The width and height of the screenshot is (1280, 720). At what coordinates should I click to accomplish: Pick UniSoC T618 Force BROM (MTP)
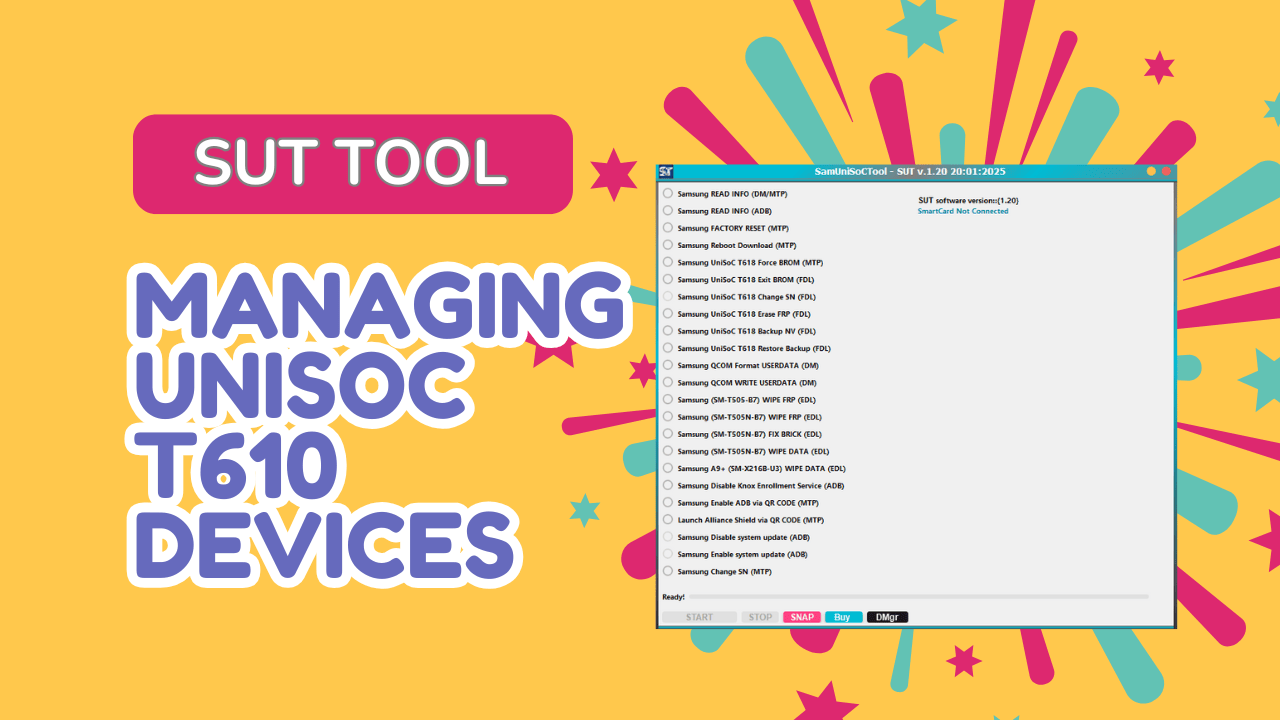click(668, 262)
